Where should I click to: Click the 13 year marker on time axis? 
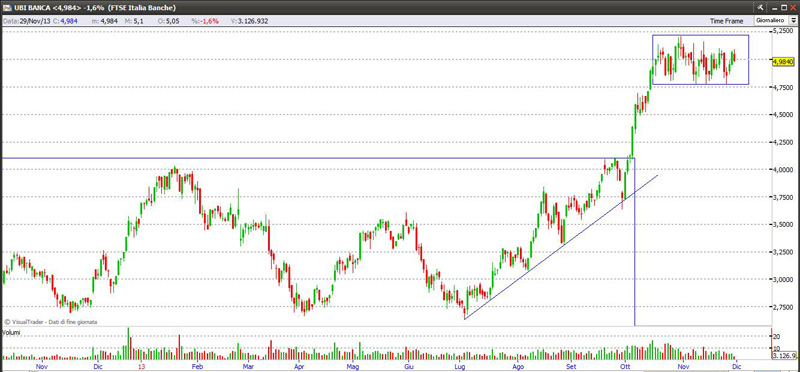point(143,366)
